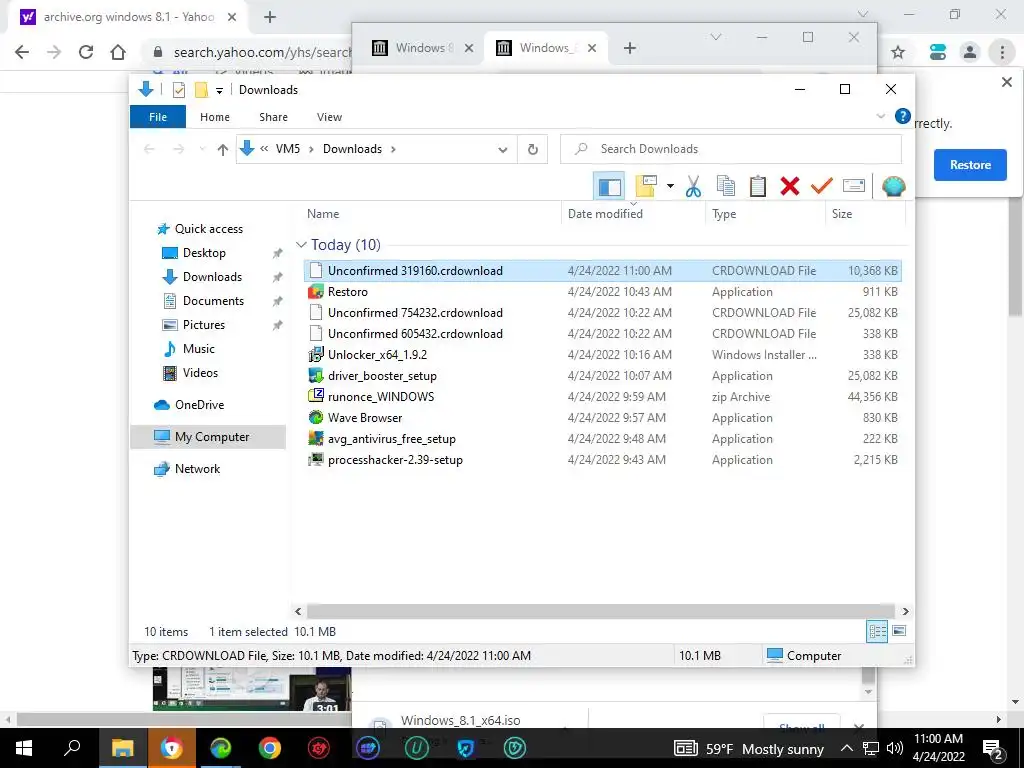The width and height of the screenshot is (1024, 768).
Task: Sort by the Name column header
Action: [323, 214]
